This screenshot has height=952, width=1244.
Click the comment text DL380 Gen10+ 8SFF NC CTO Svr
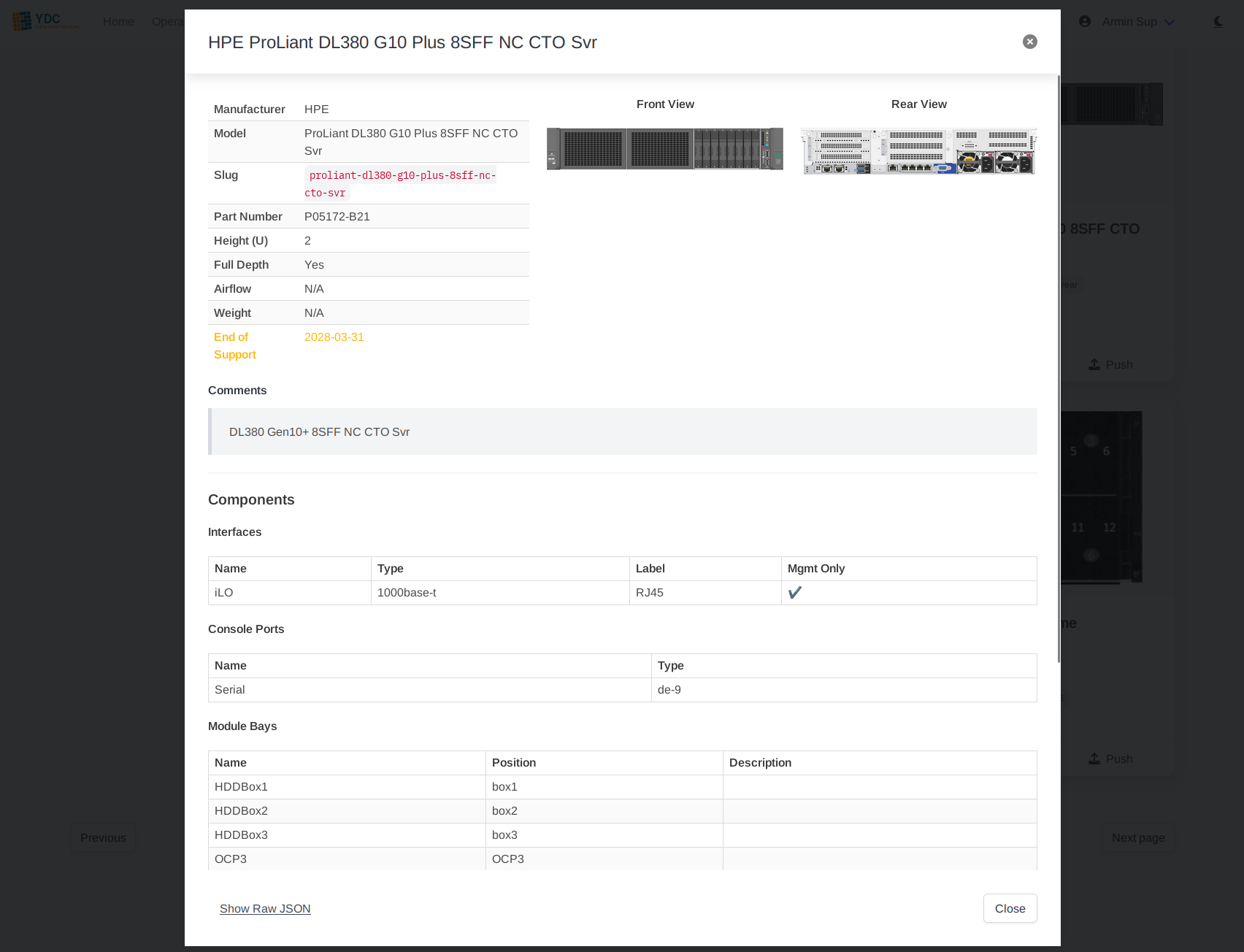pyautogui.click(x=319, y=431)
